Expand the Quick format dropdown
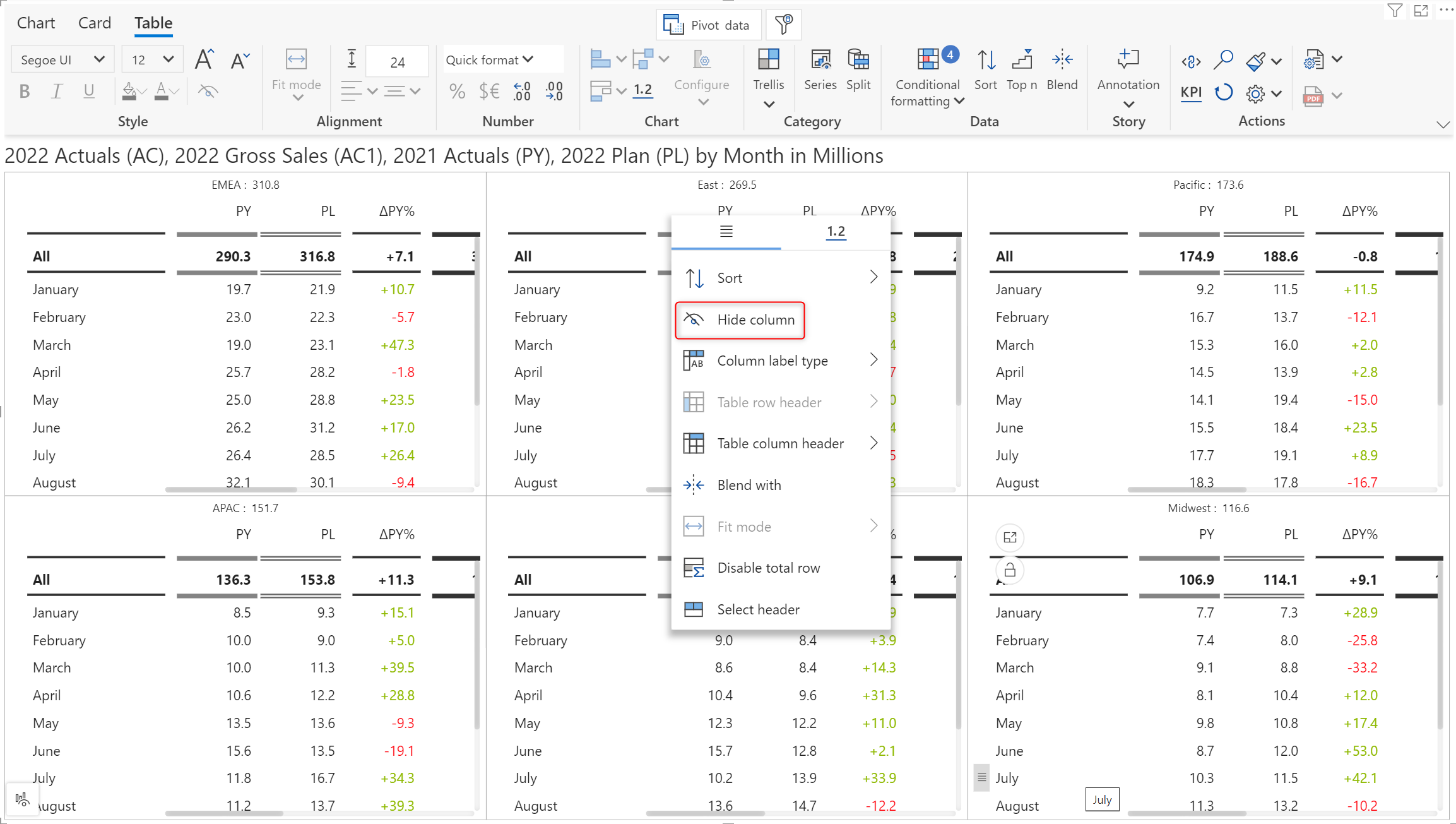Image resolution: width=1456 pixels, height=824 pixels. pyautogui.click(x=490, y=60)
